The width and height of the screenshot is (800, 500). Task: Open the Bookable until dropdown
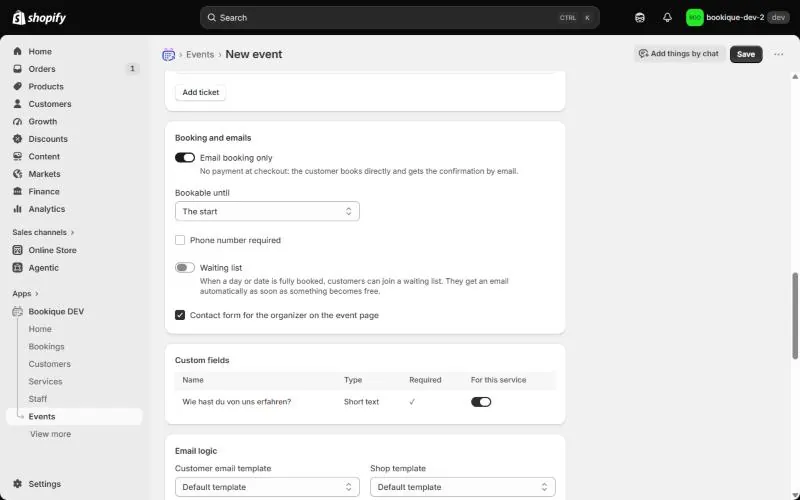[267, 211]
